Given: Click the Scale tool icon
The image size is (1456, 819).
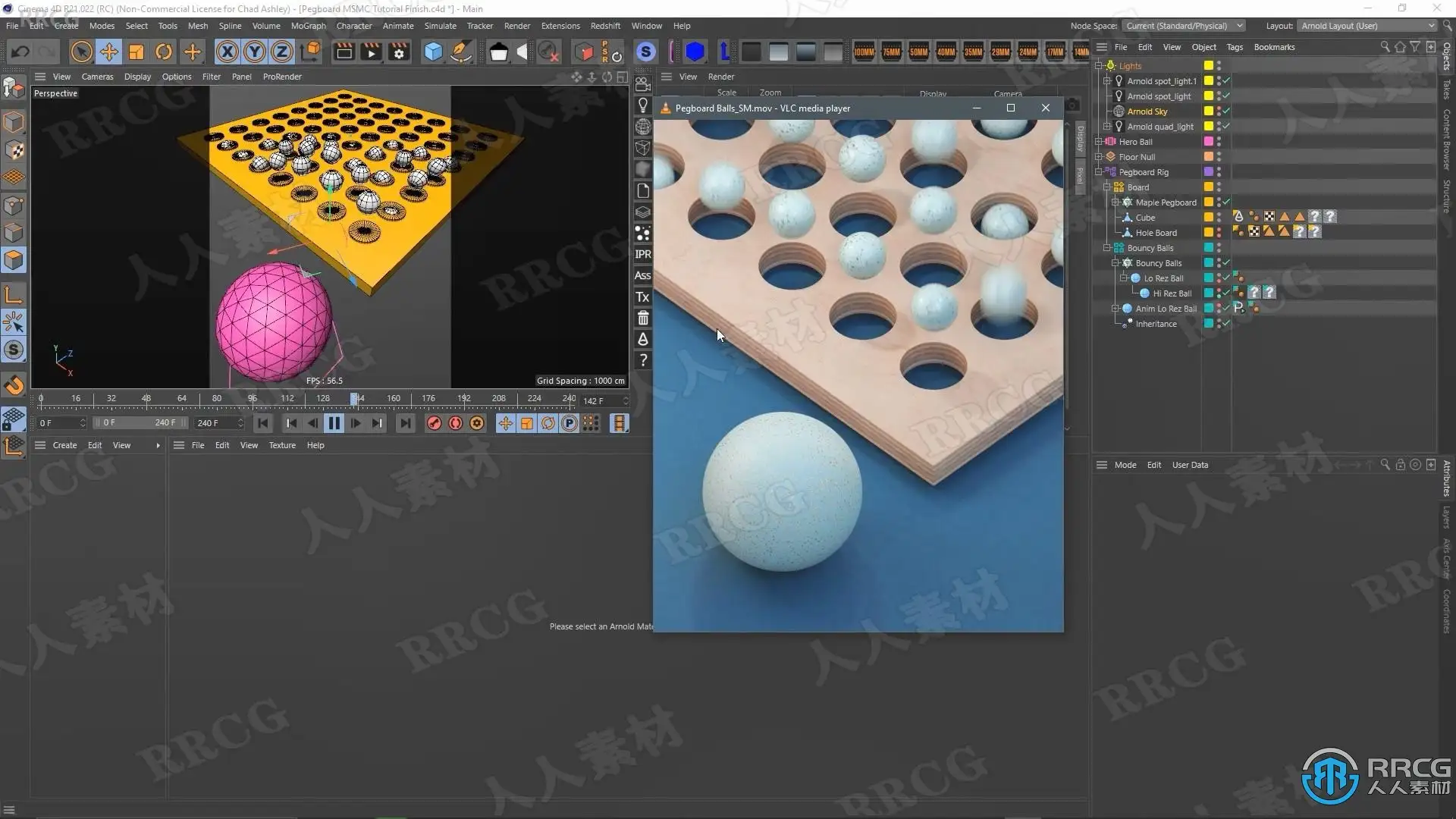Looking at the screenshot, I should point(136,52).
